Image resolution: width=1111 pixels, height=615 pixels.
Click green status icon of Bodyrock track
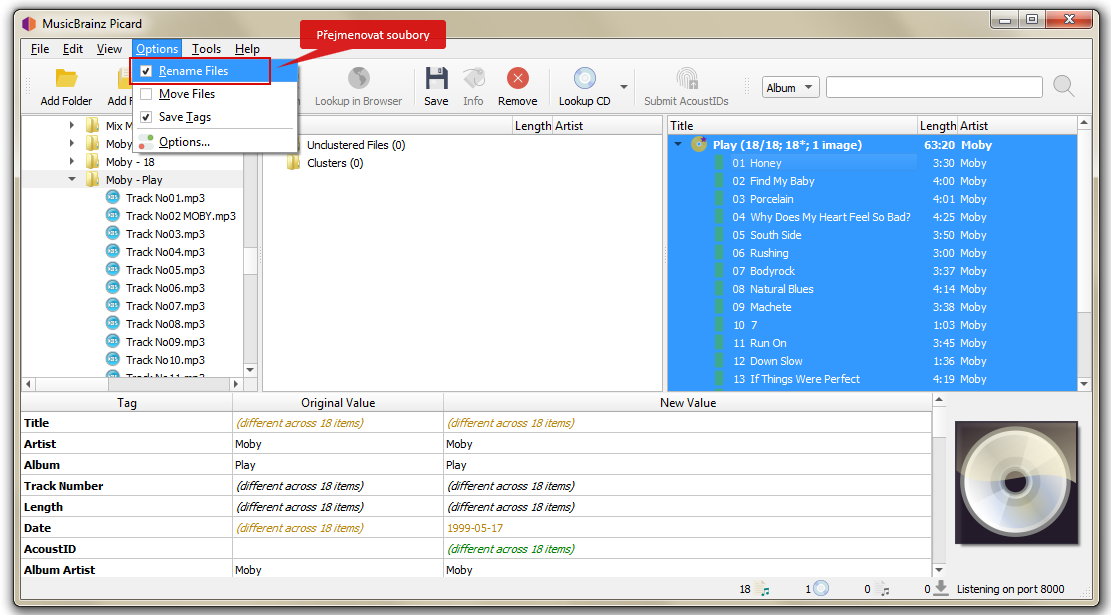tap(721, 271)
